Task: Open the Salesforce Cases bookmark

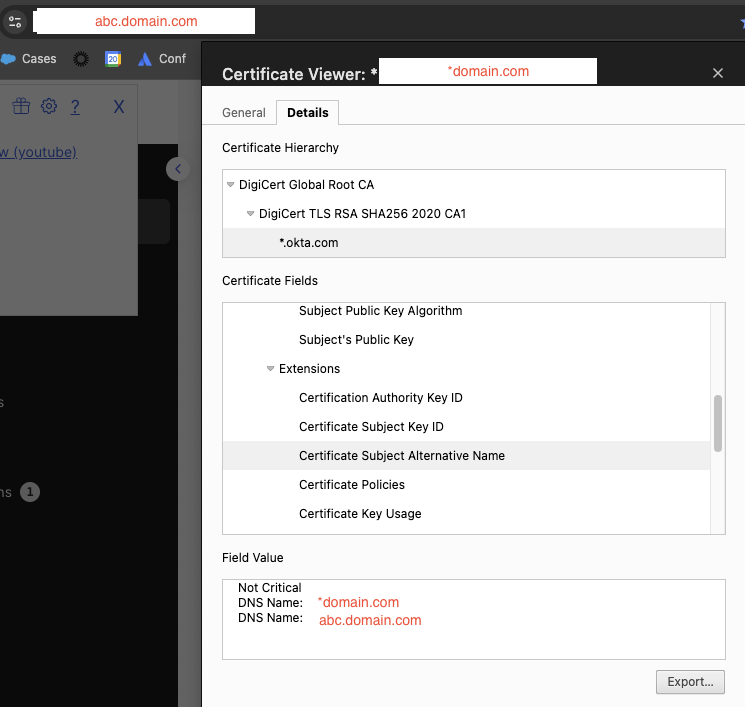Action: pos(30,59)
